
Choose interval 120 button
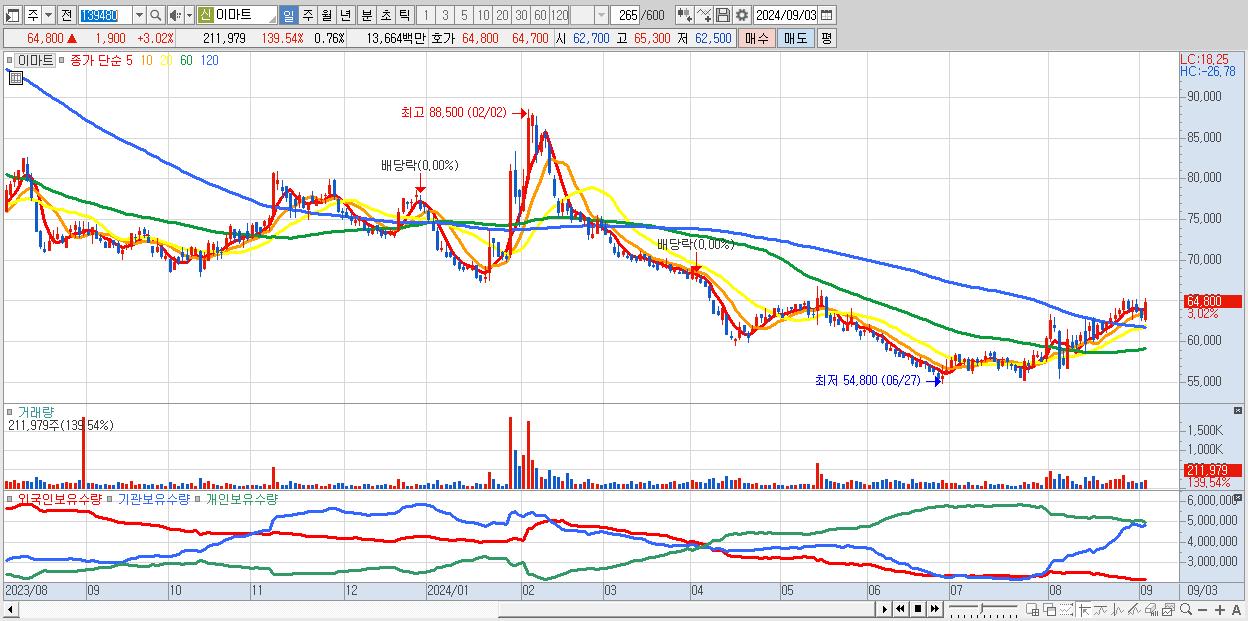click(x=559, y=16)
